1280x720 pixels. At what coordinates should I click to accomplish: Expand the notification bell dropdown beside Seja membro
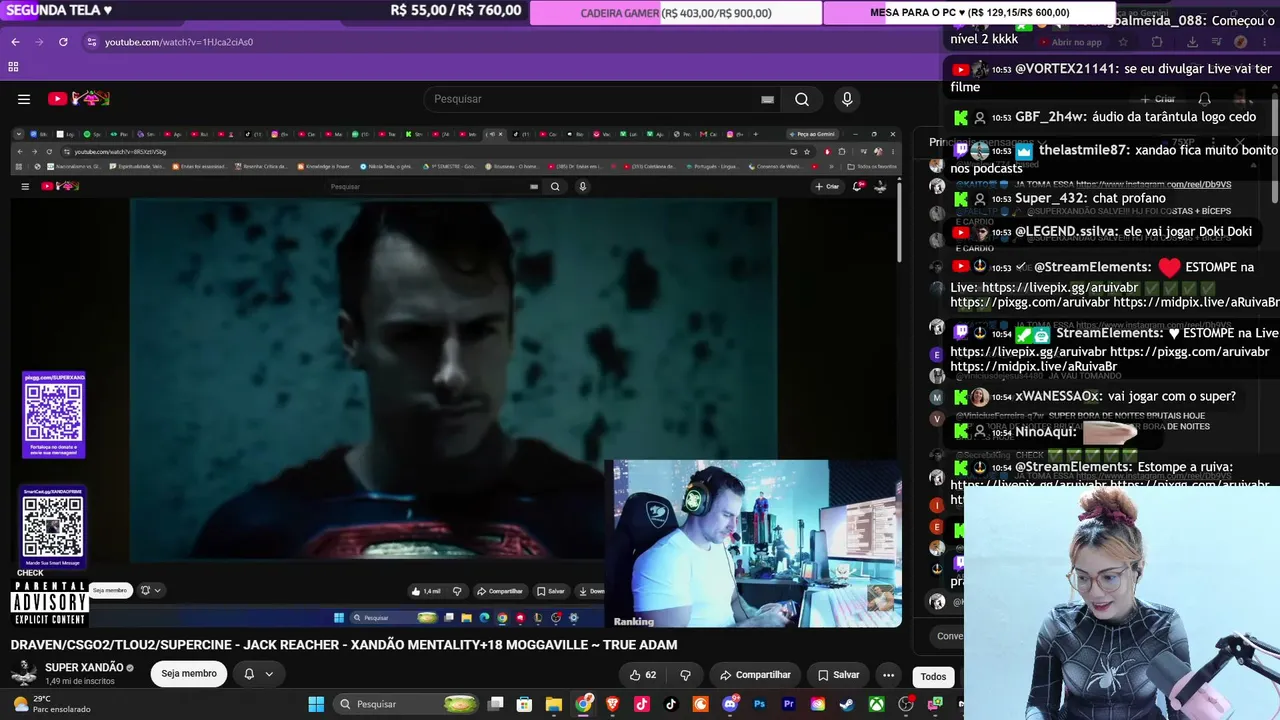pos(258,674)
